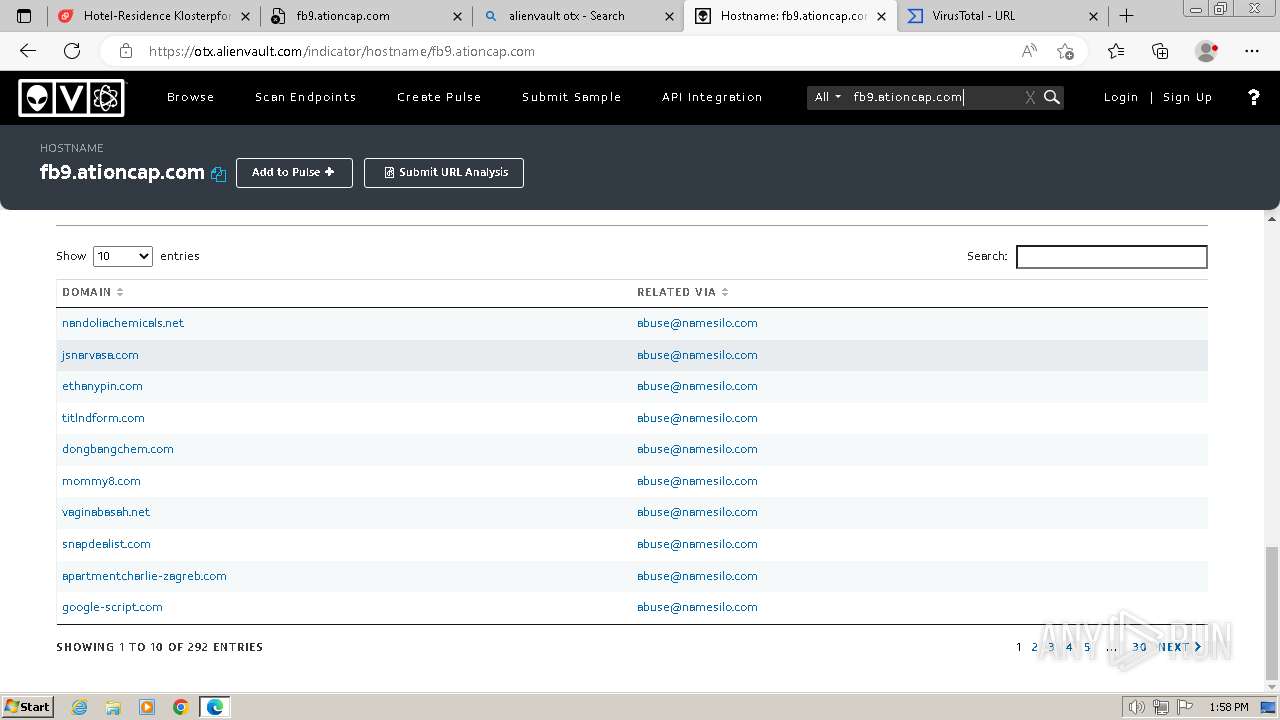
Task: Add this page to favorites star icon
Action: [x=1065, y=51]
